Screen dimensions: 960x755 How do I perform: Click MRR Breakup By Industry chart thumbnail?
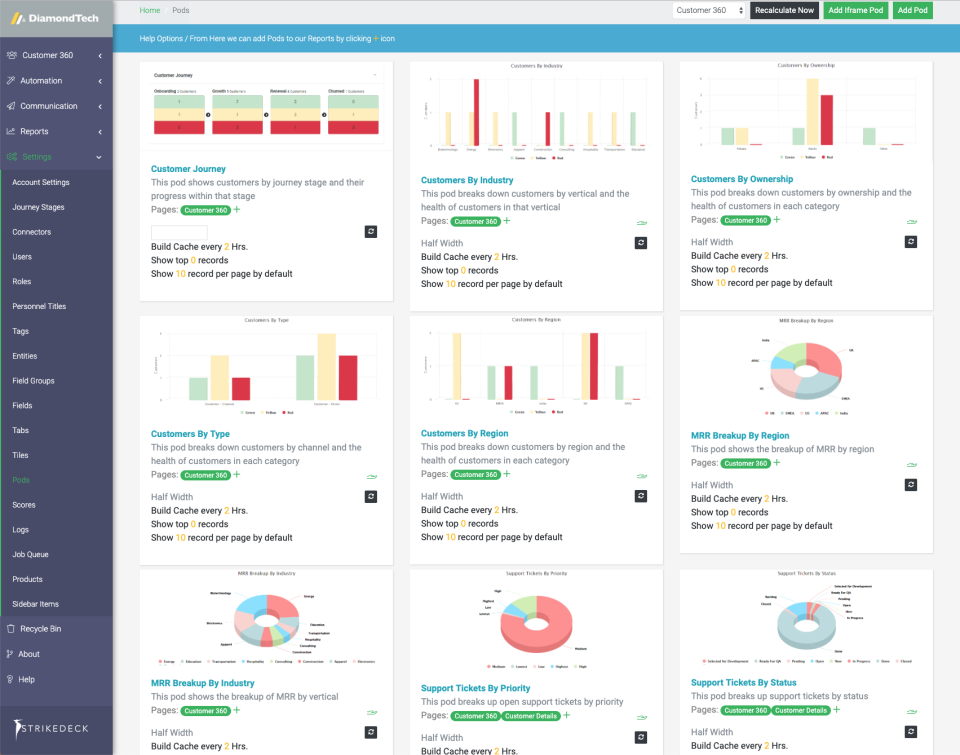[x=266, y=618]
